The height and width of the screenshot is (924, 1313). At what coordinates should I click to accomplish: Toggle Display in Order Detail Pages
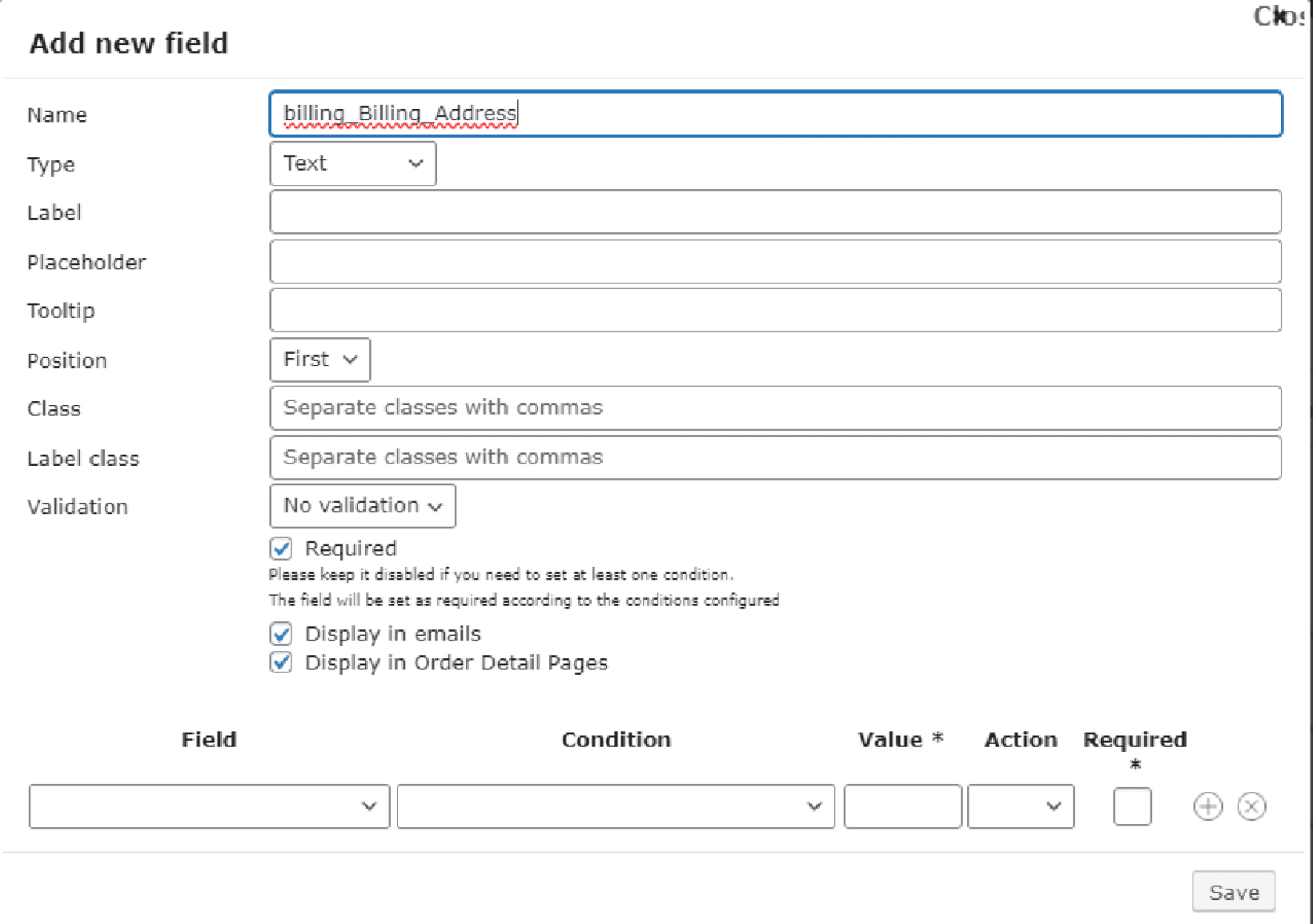coord(280,662)
